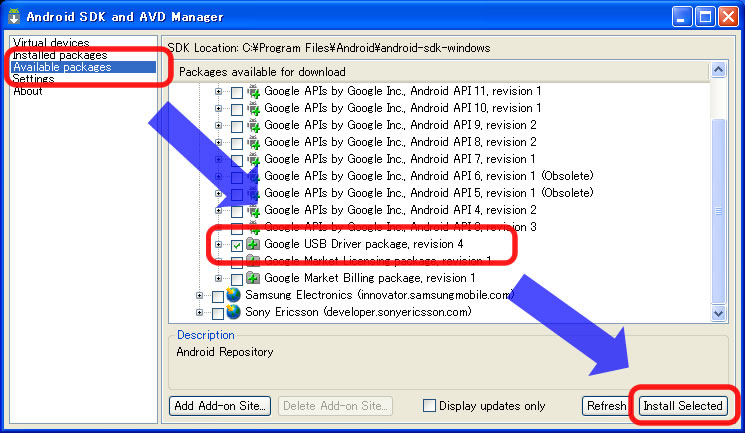This screenshot has height=433, width=745.
Task: Click the Google APIs API 9 package icon
Action: (253, 125)
